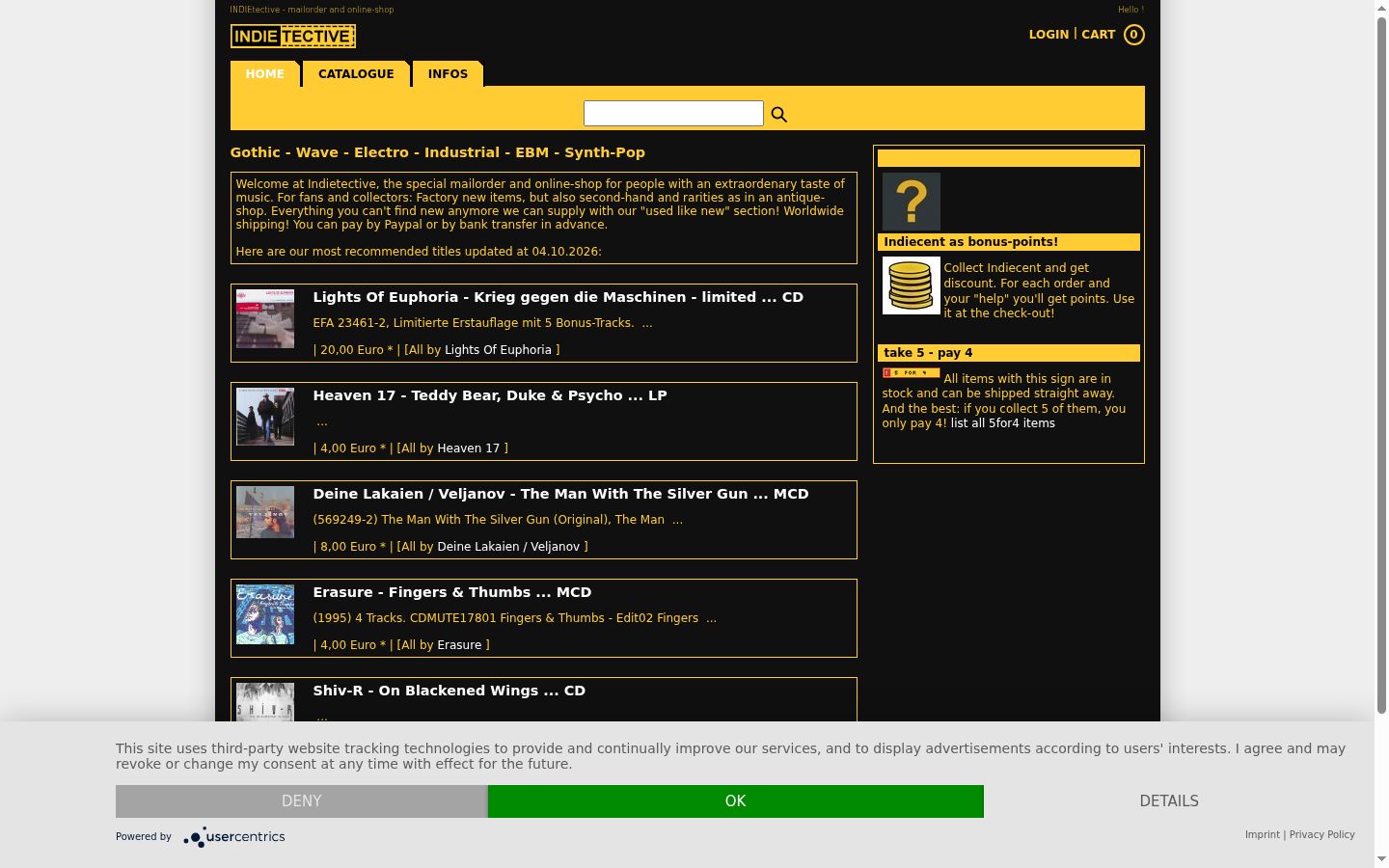The image size is (1389, 868).
Task: Deny tracking with the DENY button
Action: [x=302, y=801]
